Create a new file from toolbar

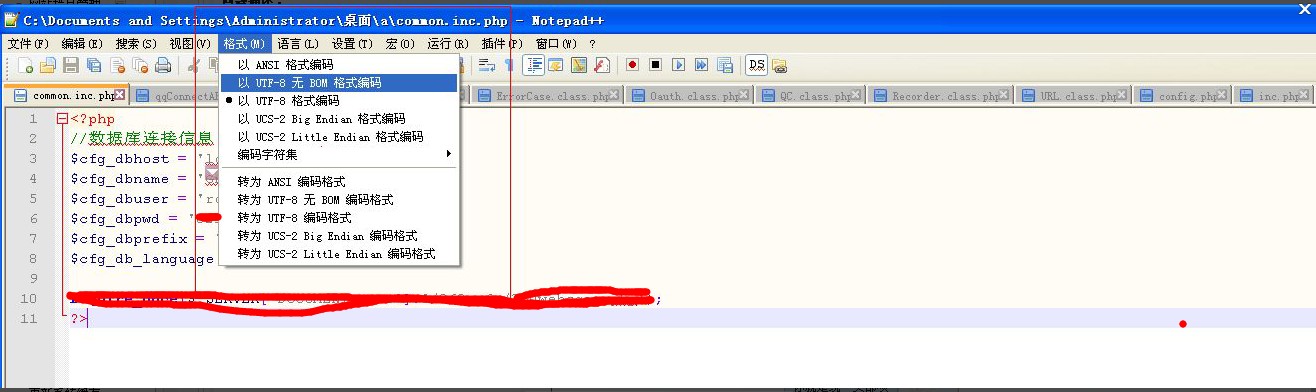(25, 65)
